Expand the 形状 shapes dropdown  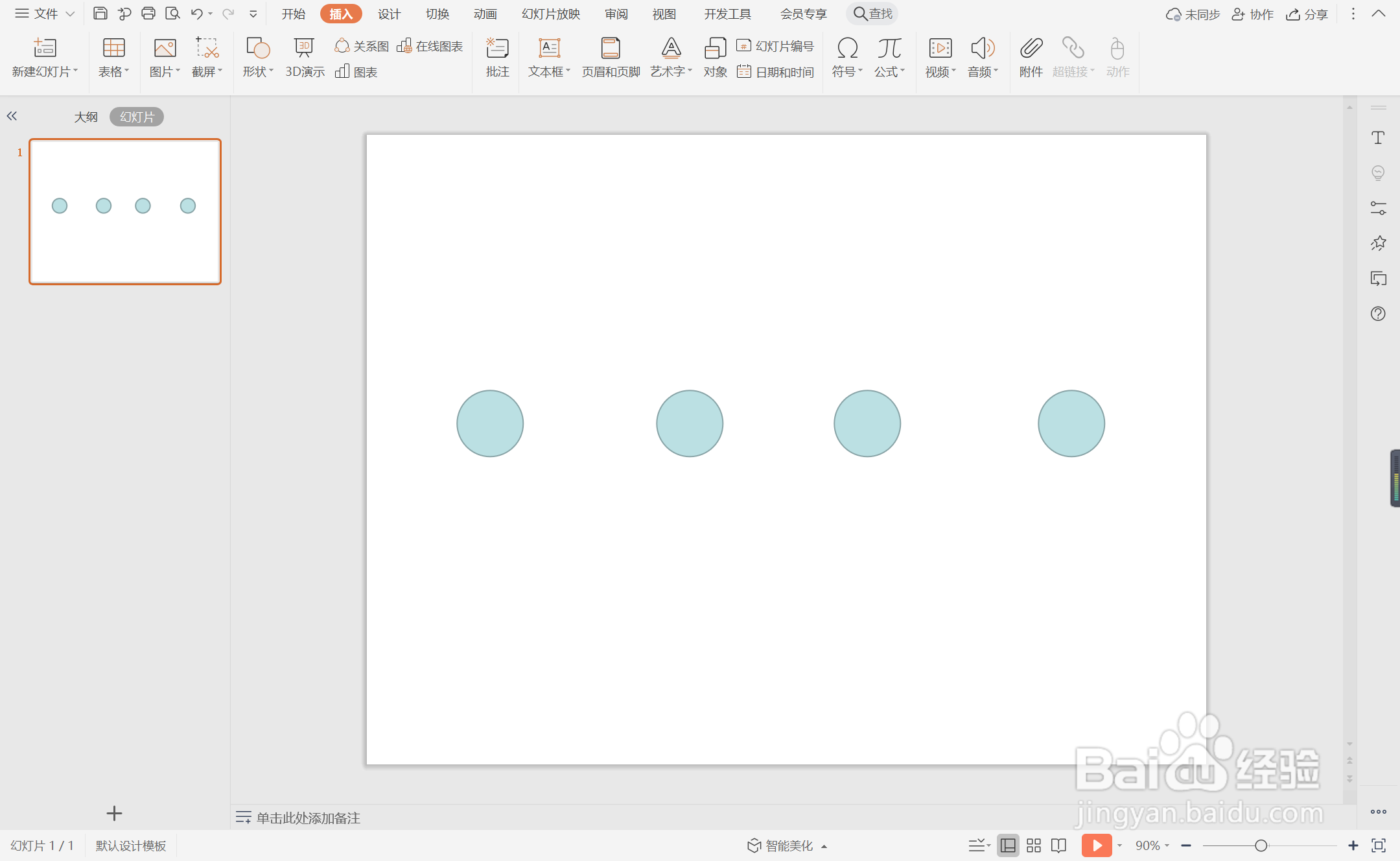pyautogui.click(x=258, y=71)
